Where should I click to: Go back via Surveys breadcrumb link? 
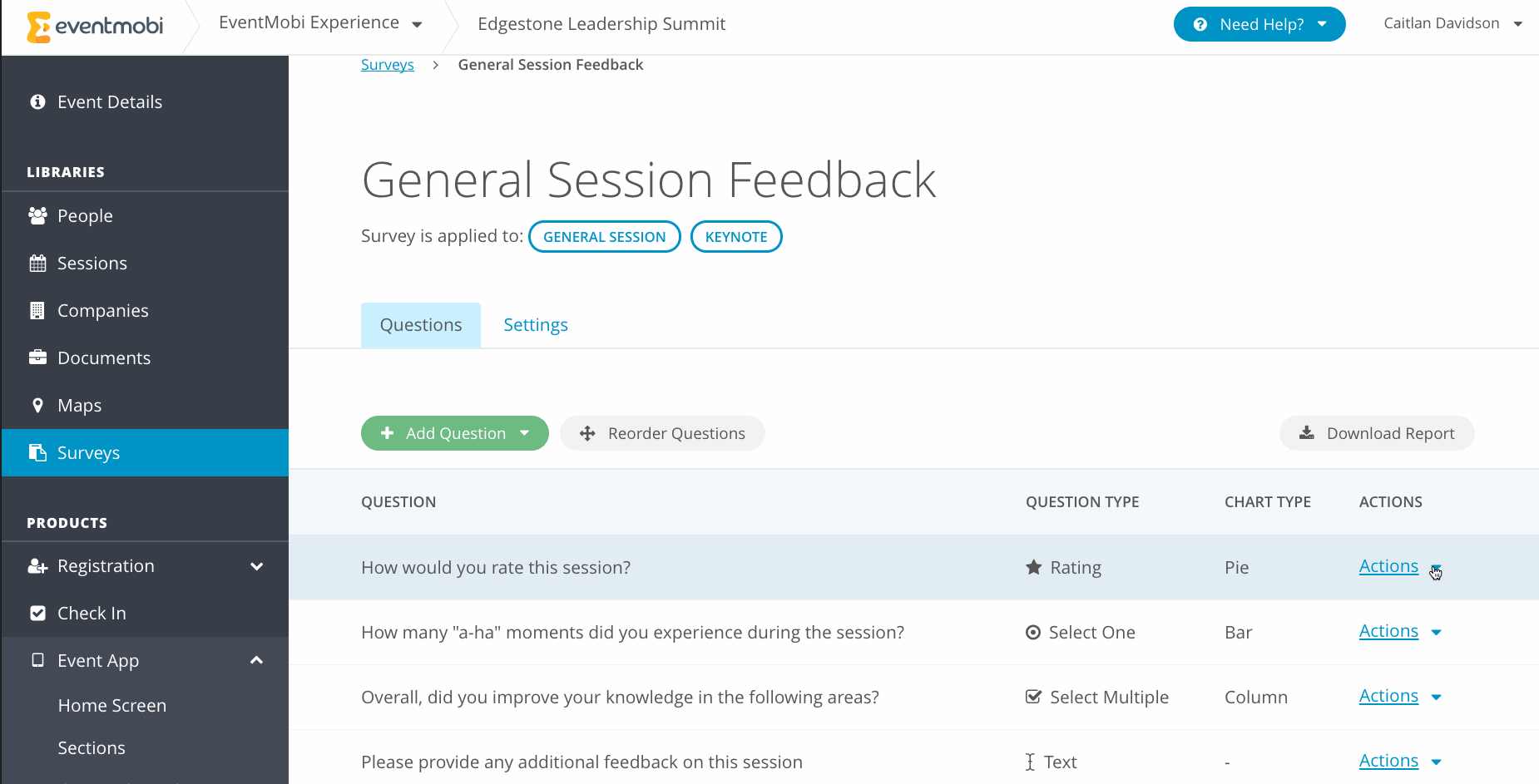(387, 65)
